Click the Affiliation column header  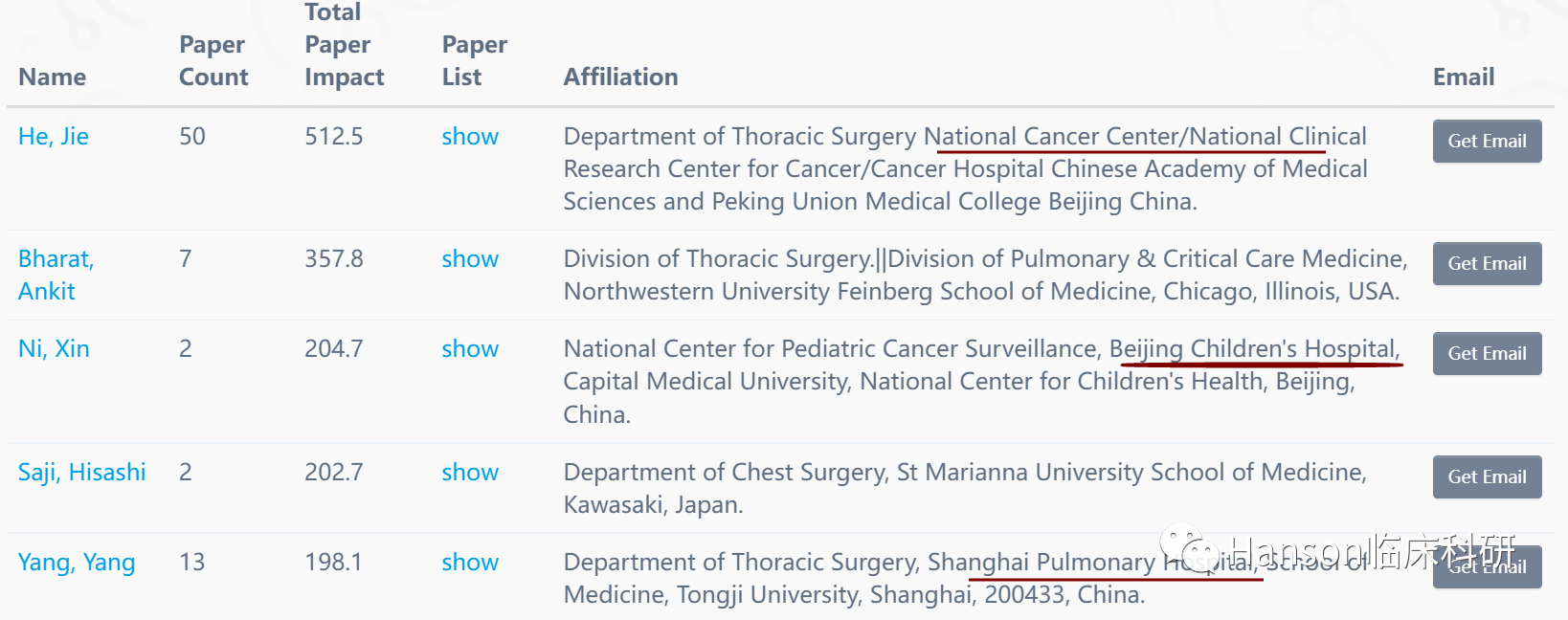620,77
